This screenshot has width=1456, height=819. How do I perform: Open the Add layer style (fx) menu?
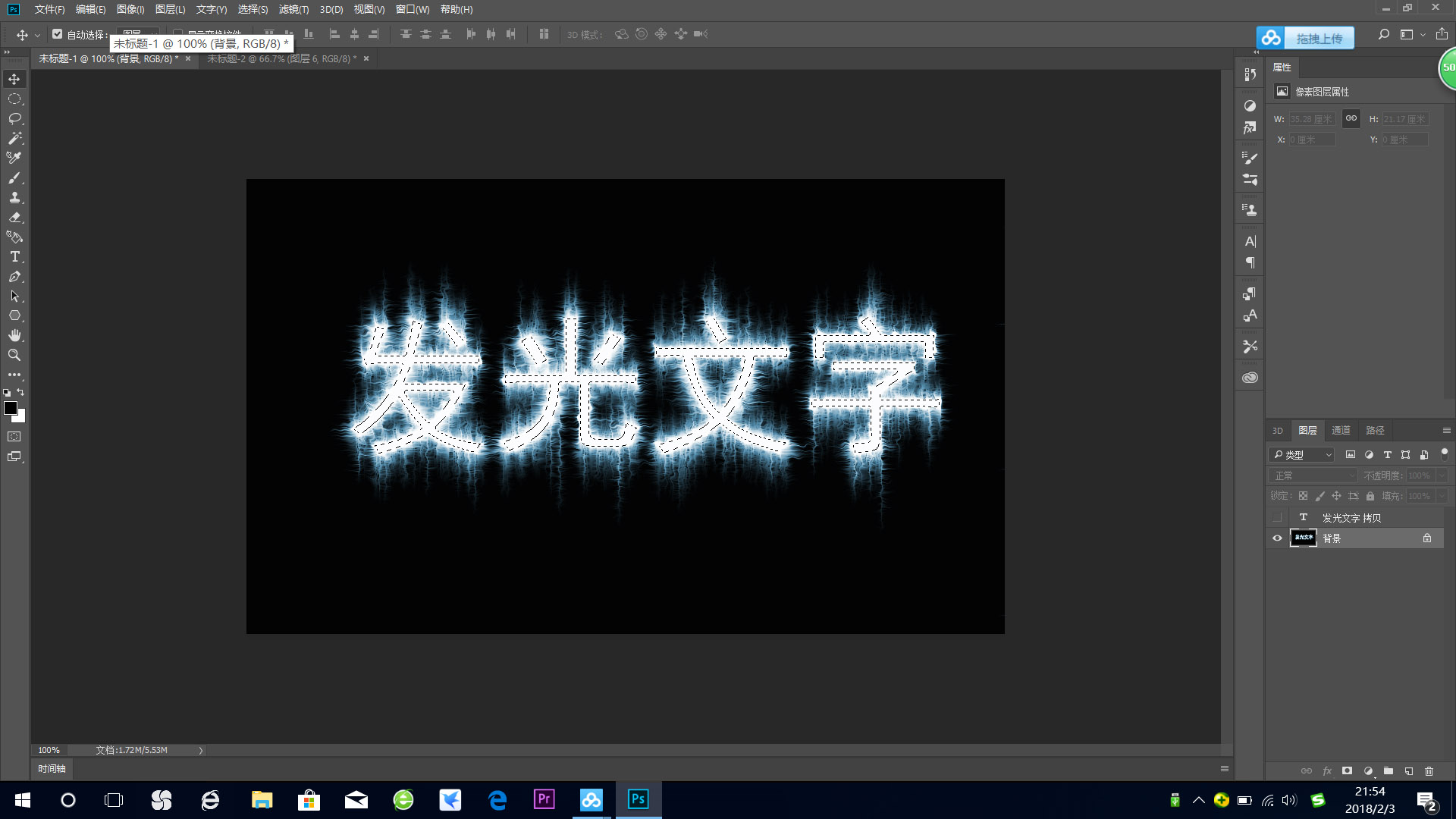pos(1327,770)
